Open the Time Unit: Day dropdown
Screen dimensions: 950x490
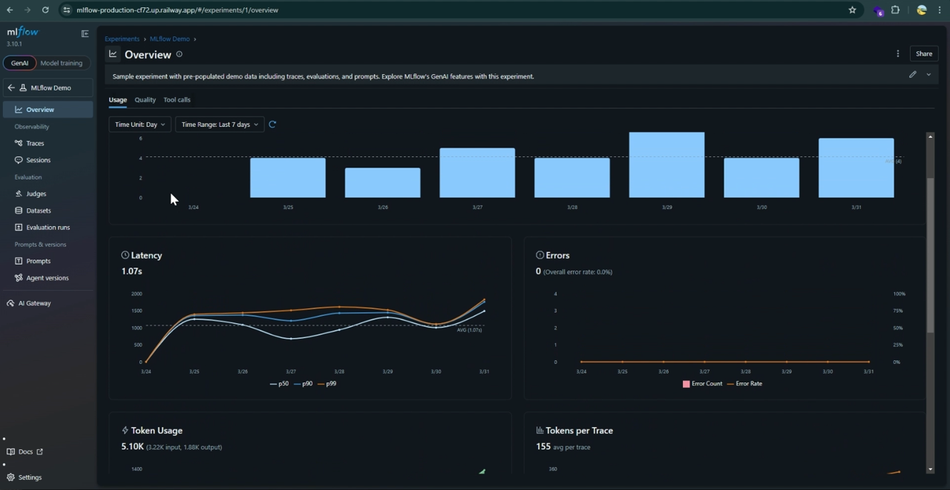[140, 124]
